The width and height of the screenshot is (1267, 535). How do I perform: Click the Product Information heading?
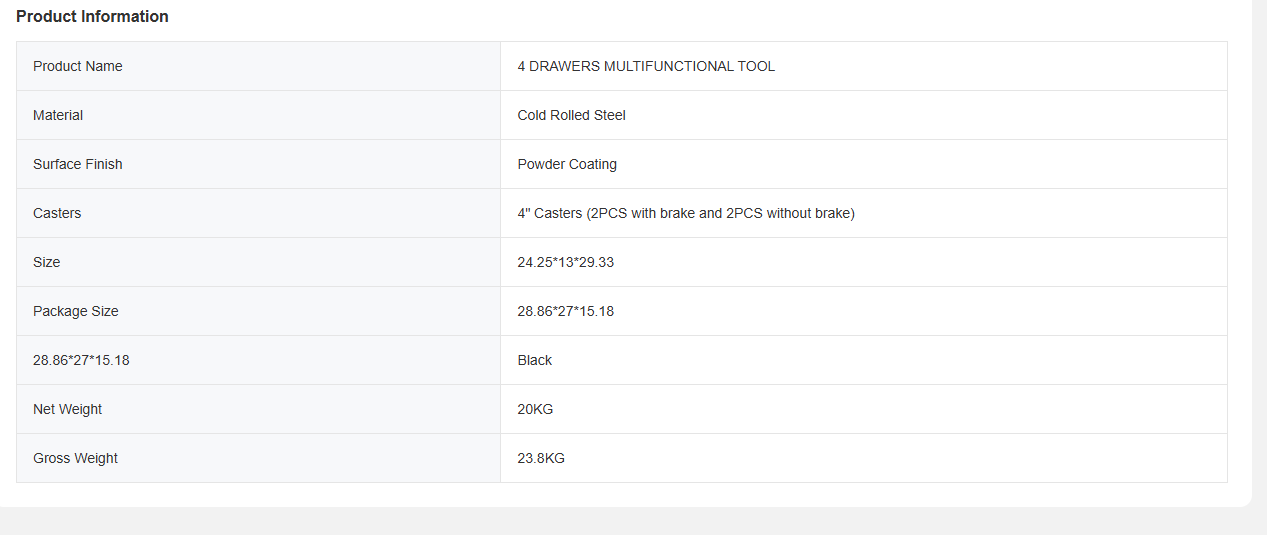[x=92, y=16]
